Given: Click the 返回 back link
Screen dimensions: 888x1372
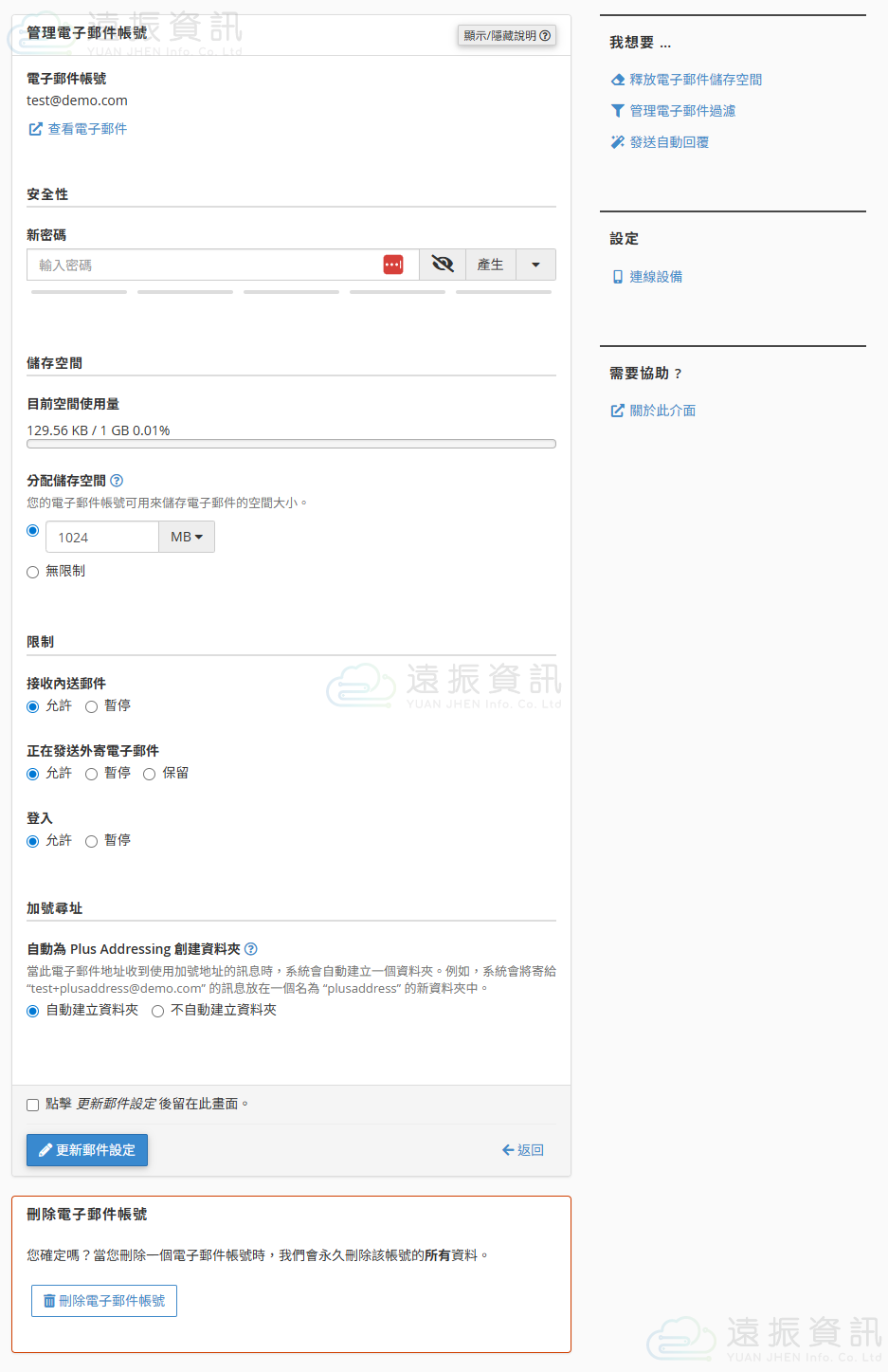Looking at the screenshot, I should point(522,1150).
